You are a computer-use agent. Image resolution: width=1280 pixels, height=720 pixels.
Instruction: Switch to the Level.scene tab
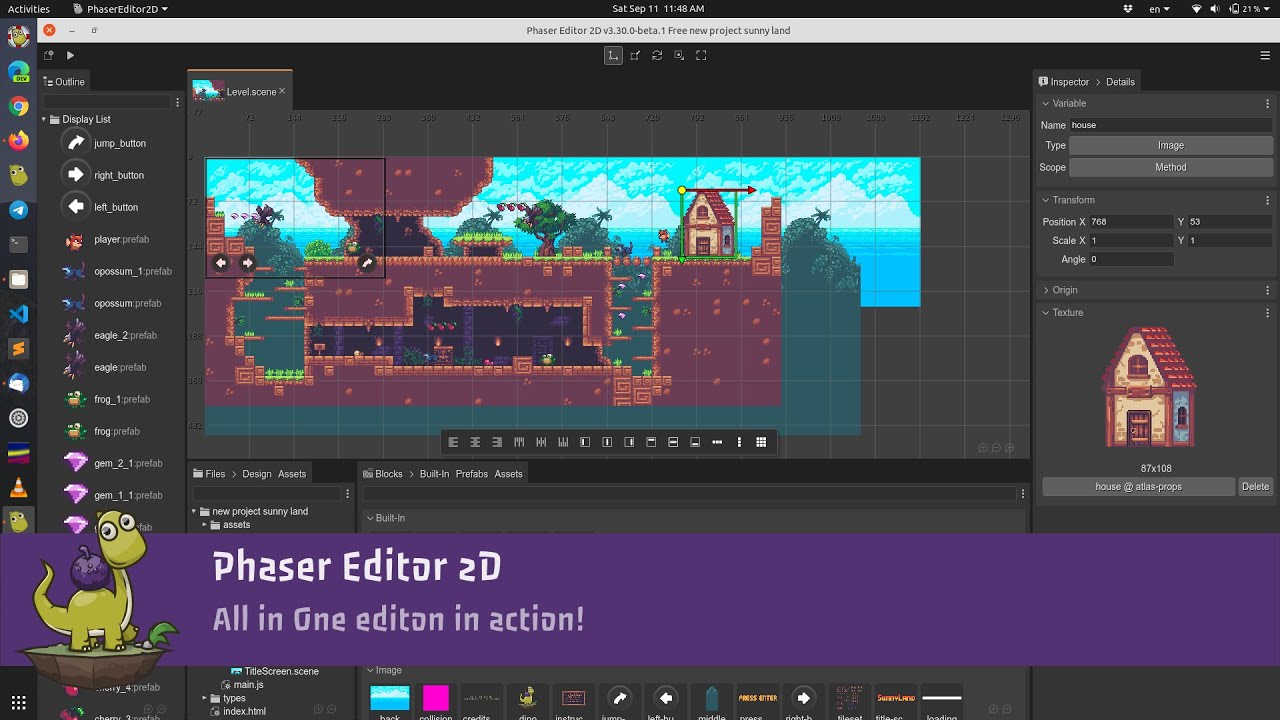[240, 91]
